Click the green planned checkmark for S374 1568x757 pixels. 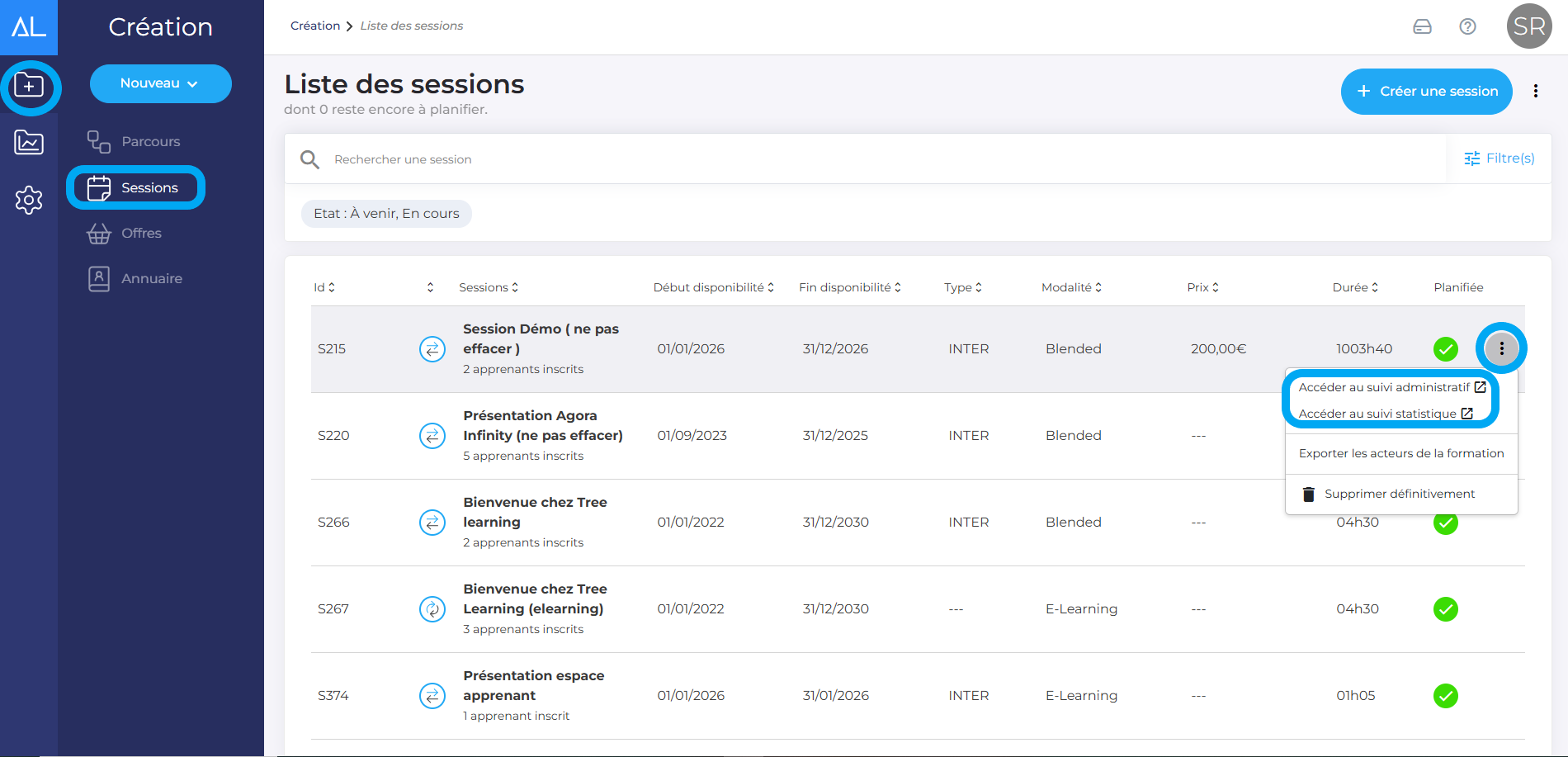click(1445, 696)
